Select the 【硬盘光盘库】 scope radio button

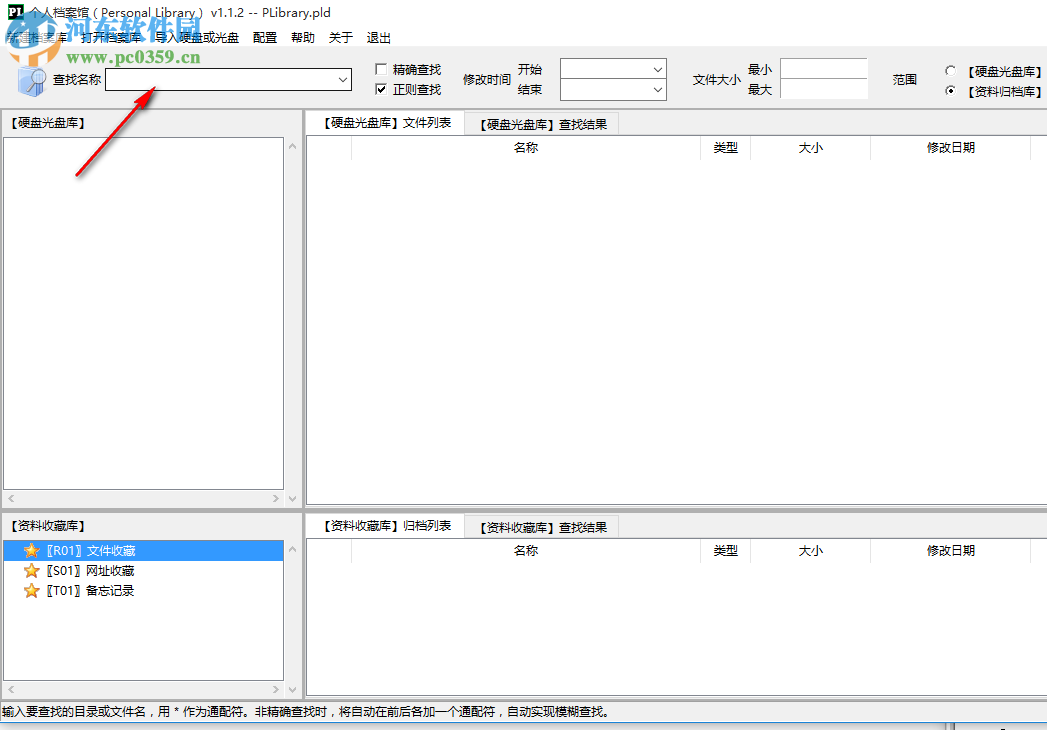[950, 71]
